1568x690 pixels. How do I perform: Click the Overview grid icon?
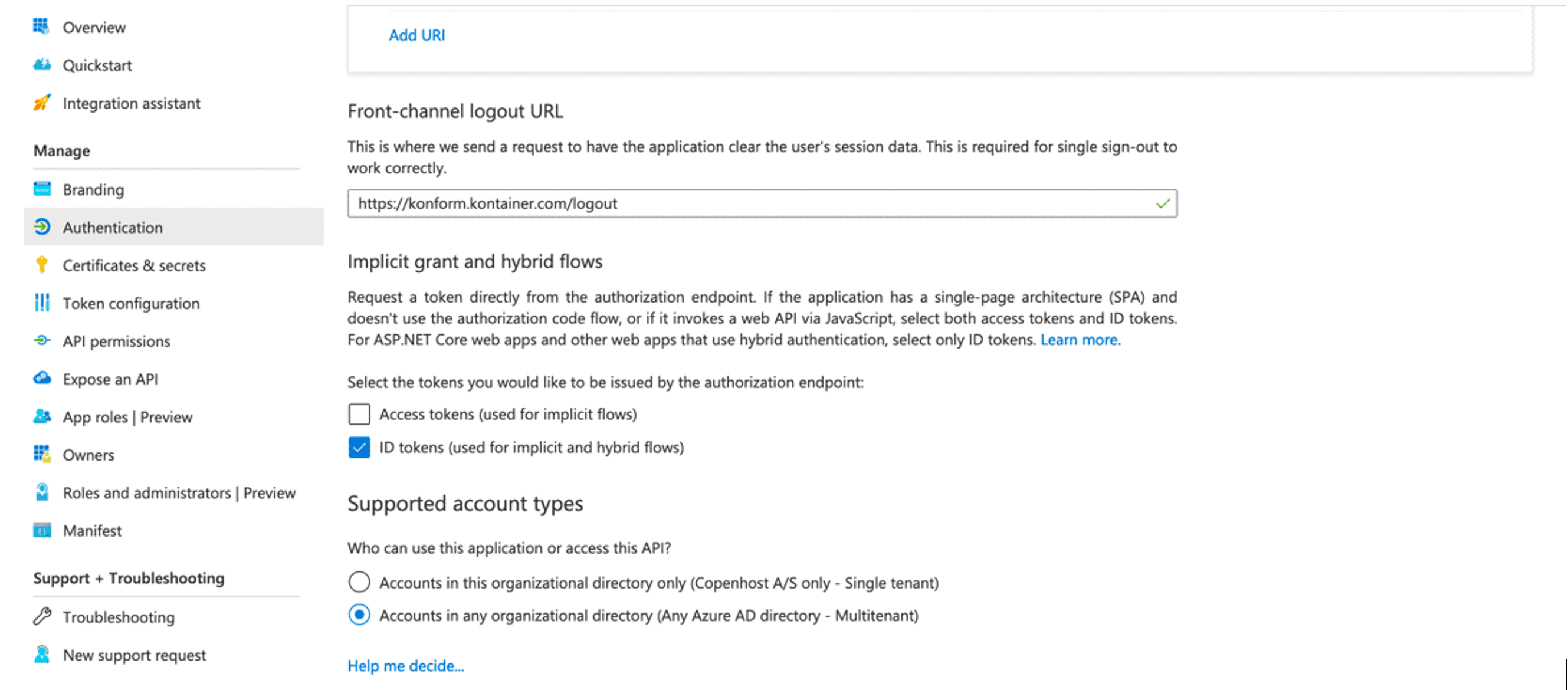click(x=41, y=27)
